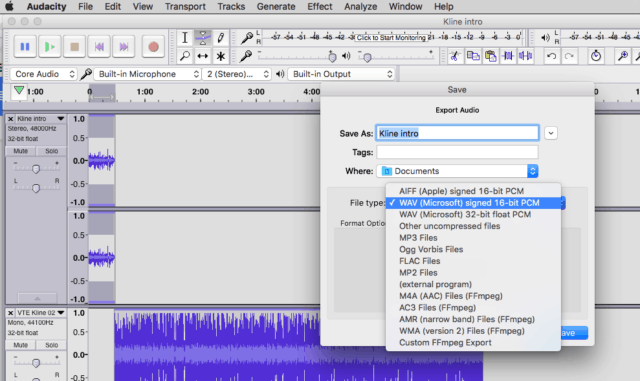This screenshot has width=640, height=381.
Task: Adjust Kline intro track pan slider
Action: tap(36, 188)
